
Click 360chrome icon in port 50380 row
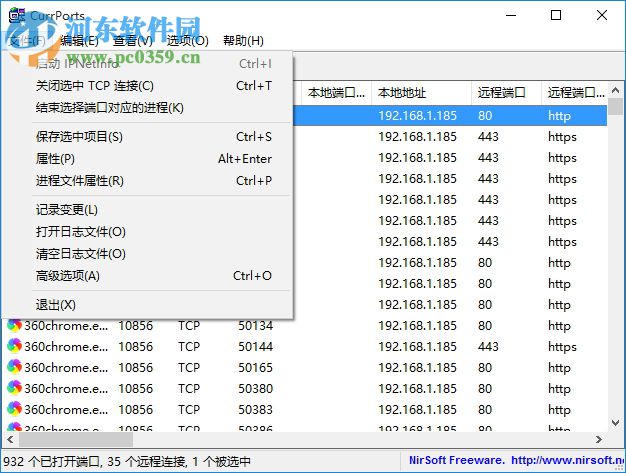pos(14,388)
